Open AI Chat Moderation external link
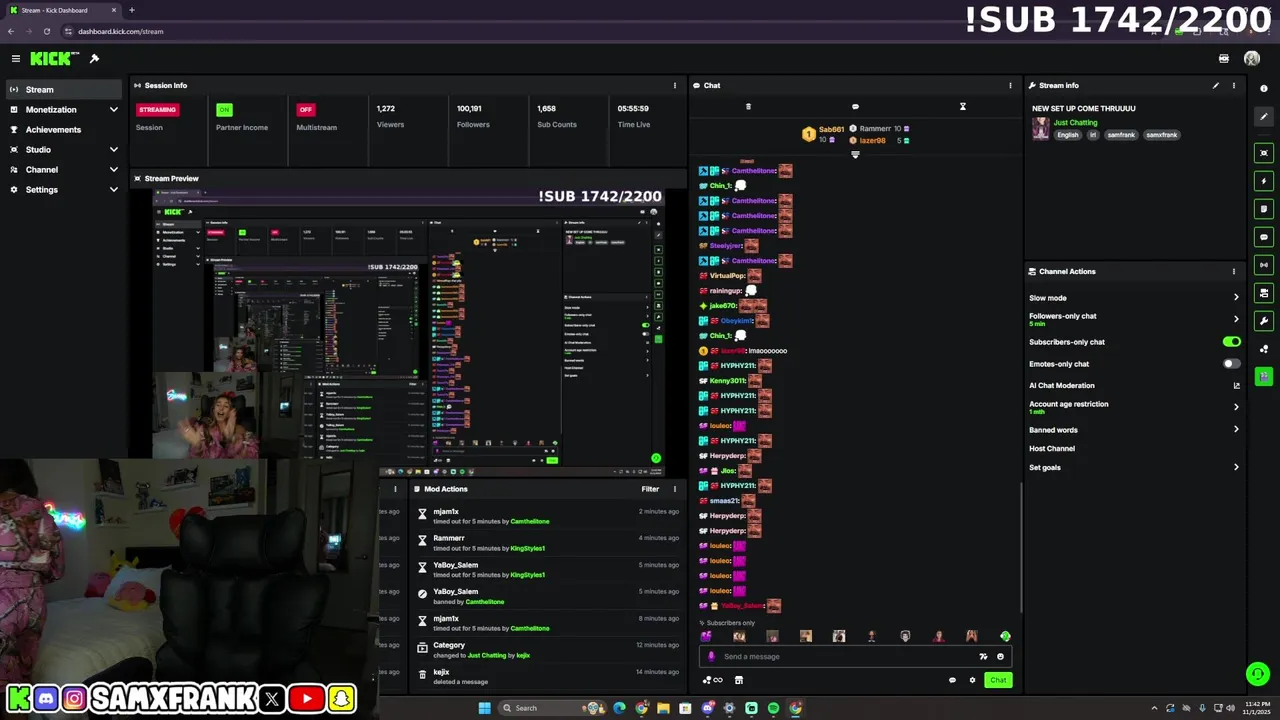This screenshot has width=1280, height=720. [x=1236, y=385]
